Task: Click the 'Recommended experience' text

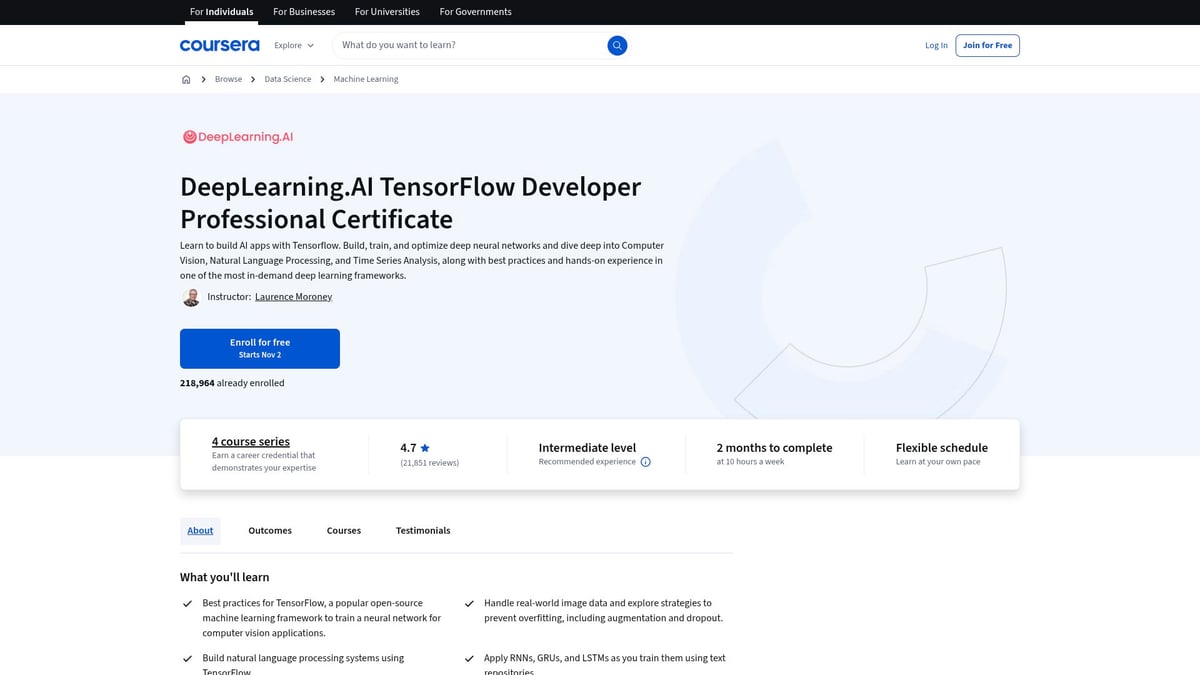Action: tap(587, 462)
